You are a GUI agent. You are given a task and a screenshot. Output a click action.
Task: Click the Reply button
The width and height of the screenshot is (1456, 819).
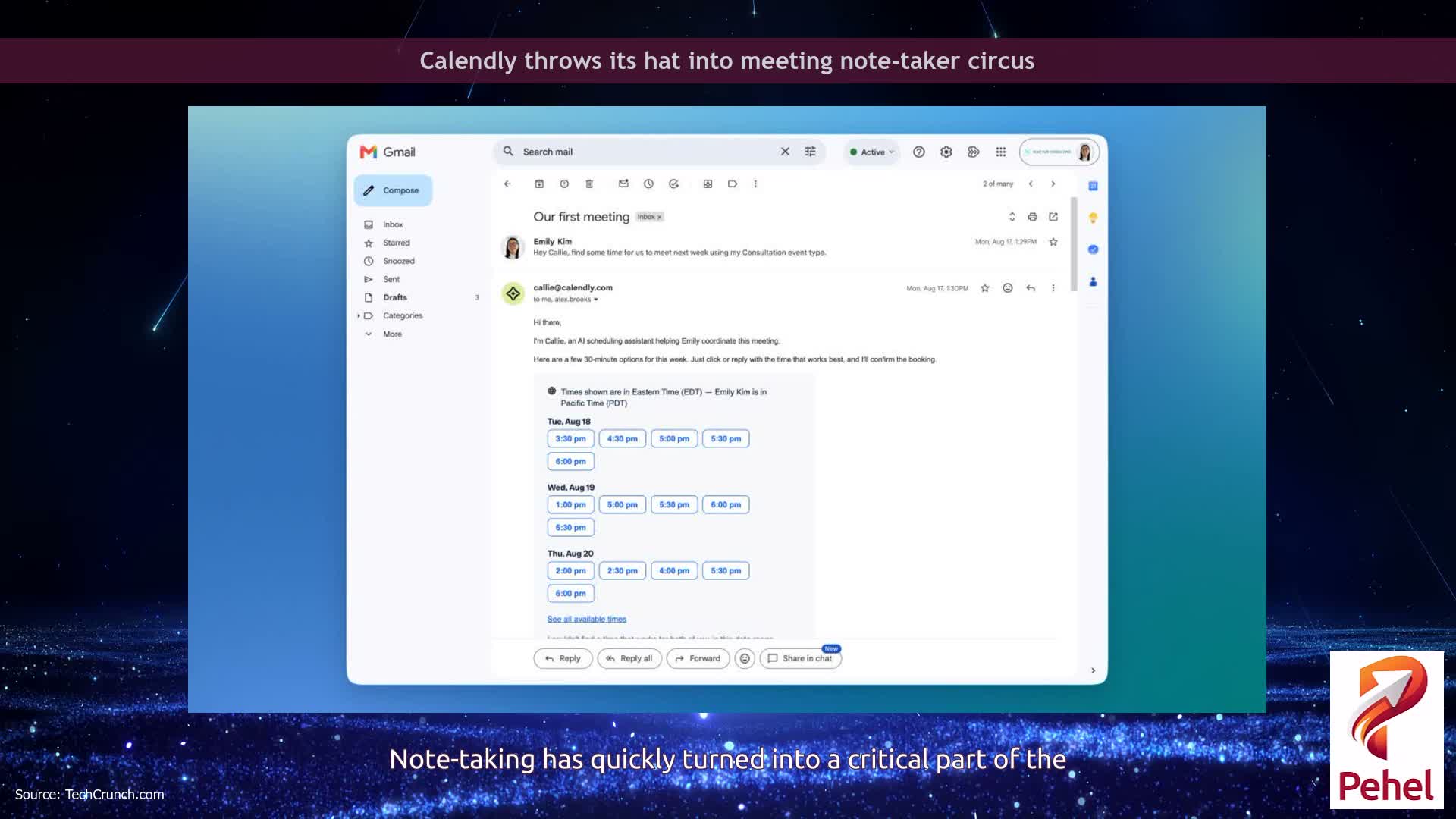point(563,658)
